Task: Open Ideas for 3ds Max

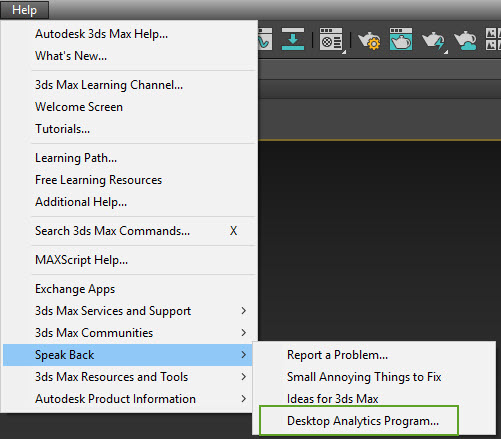Action: click(374, 398)
